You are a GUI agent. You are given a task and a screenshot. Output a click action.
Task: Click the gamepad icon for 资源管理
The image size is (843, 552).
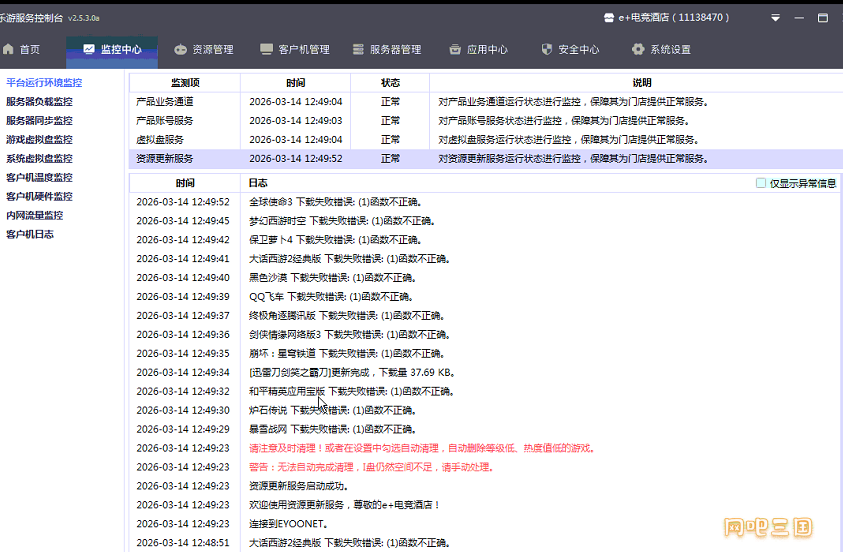coord(180,49)
